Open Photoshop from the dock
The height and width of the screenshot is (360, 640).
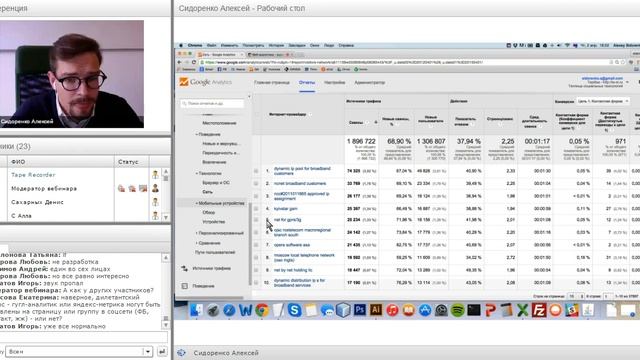[x=360, y=310]
